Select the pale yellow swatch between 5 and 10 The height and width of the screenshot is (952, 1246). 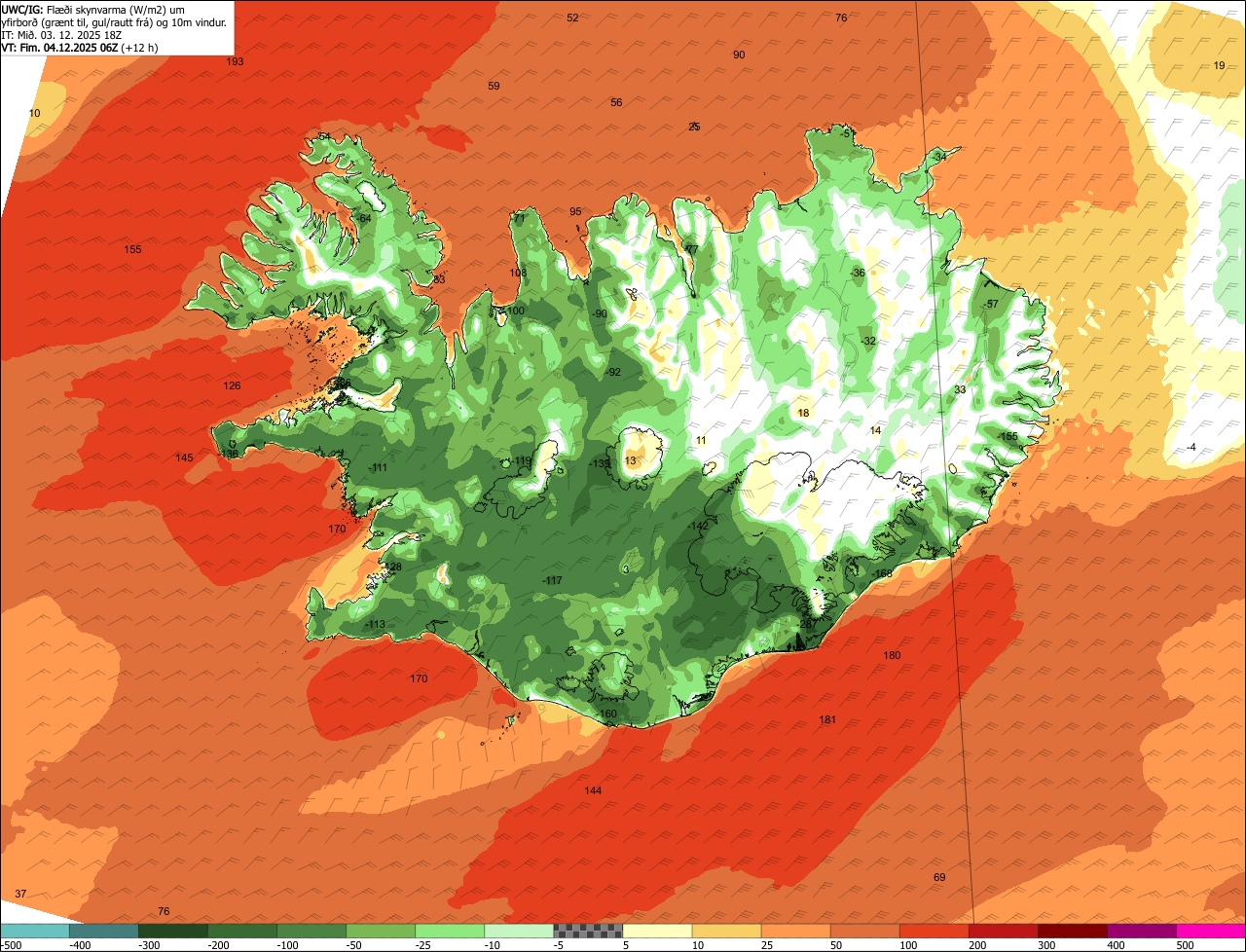[656, 931]
